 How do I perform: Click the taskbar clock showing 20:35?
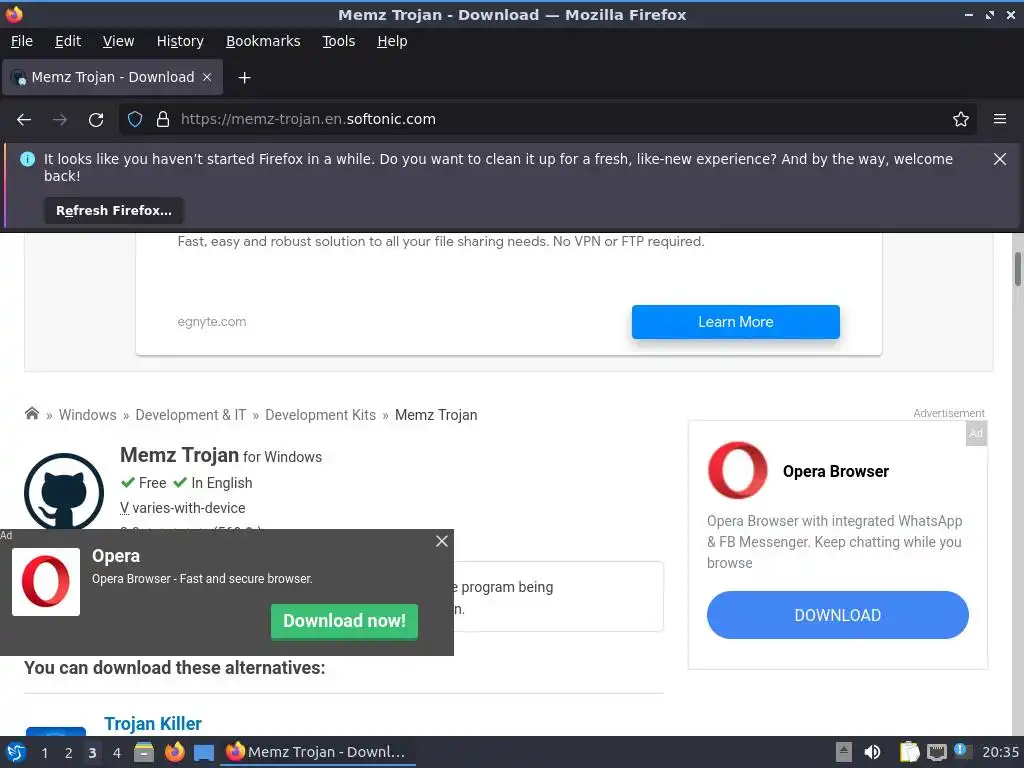point(1000,752)
